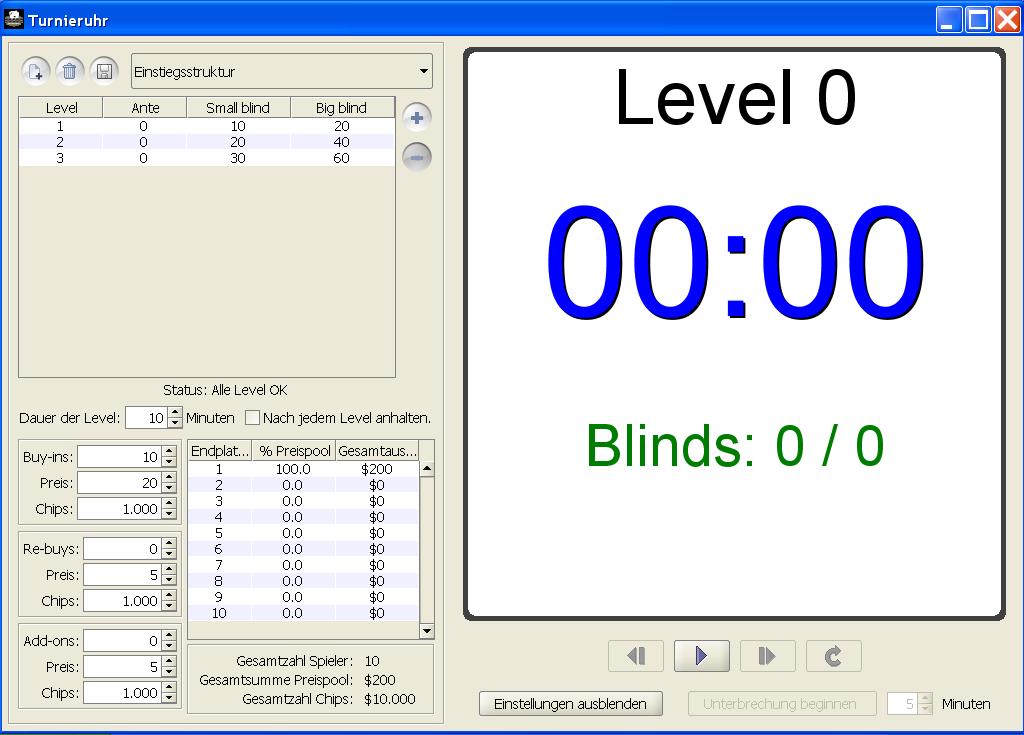This screenshot has width=1024, height=735.
Task: Add a new level with plus button
Action: pos(417,118)
